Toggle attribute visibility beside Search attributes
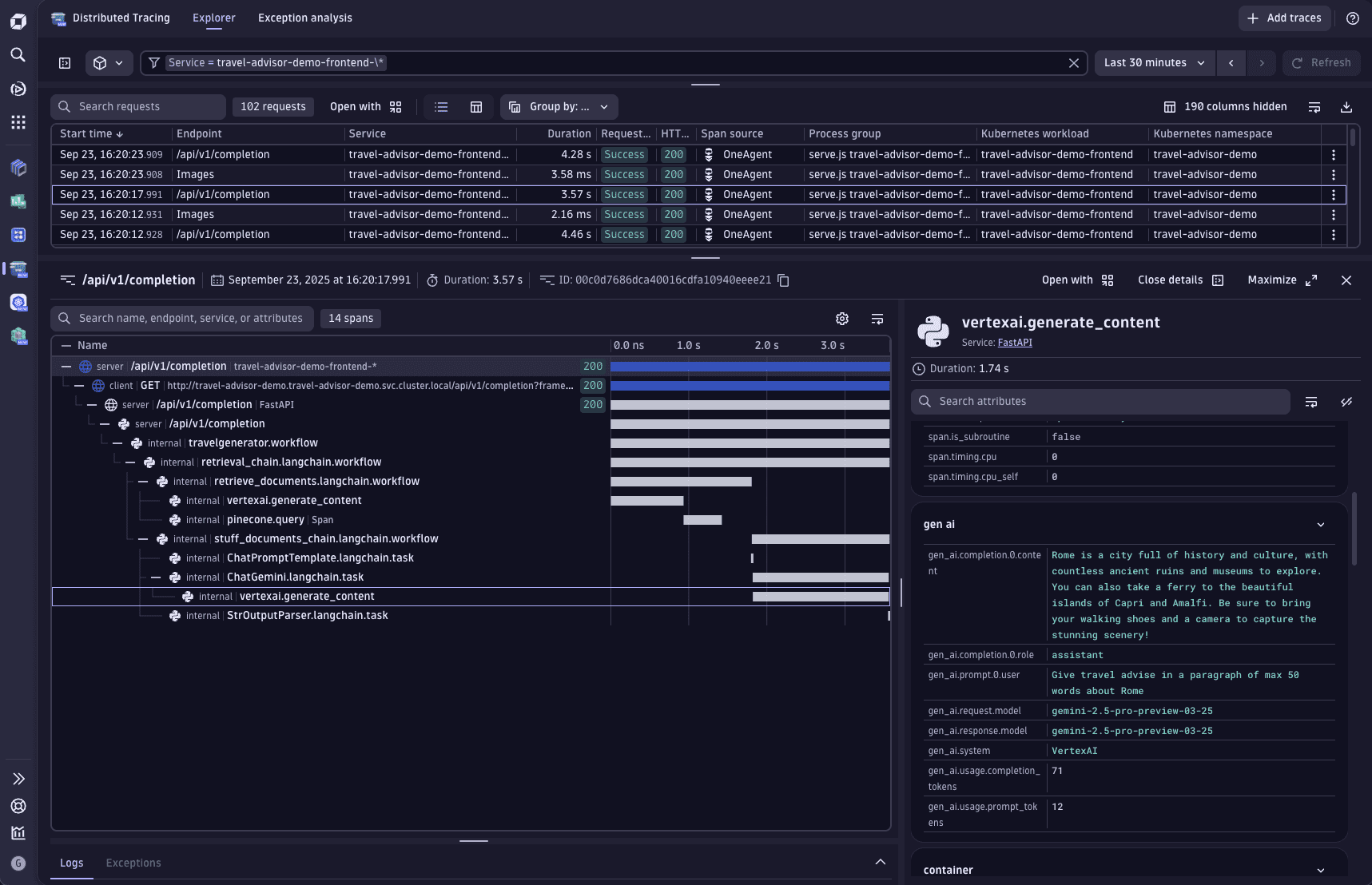Image resolution: width=1372 pixels, height=885 pixels. 1348,402
